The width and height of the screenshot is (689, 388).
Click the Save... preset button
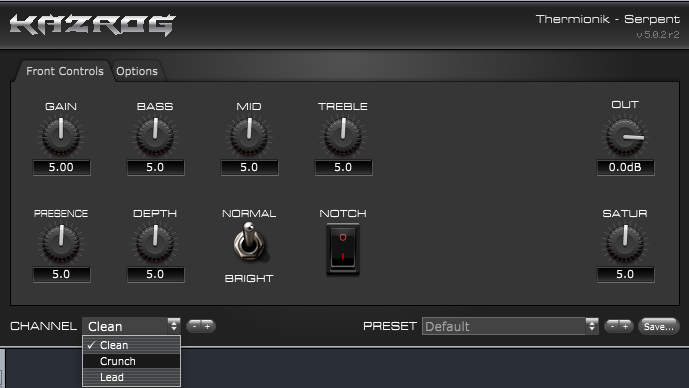click(658, 326)
